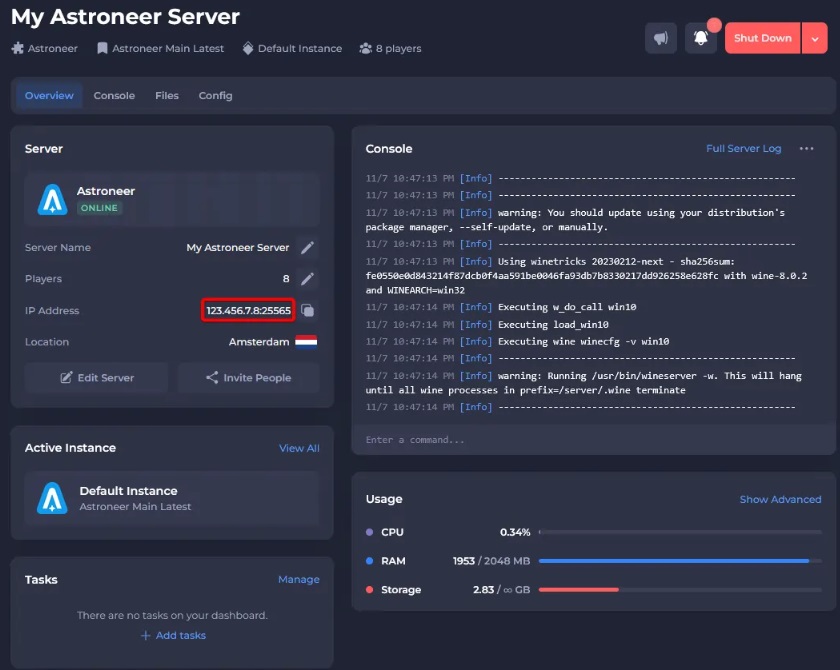Screen dimensions: 840x670
Task: Click the Invite People button
Action: pyautogui.click(x=249, y=378)
